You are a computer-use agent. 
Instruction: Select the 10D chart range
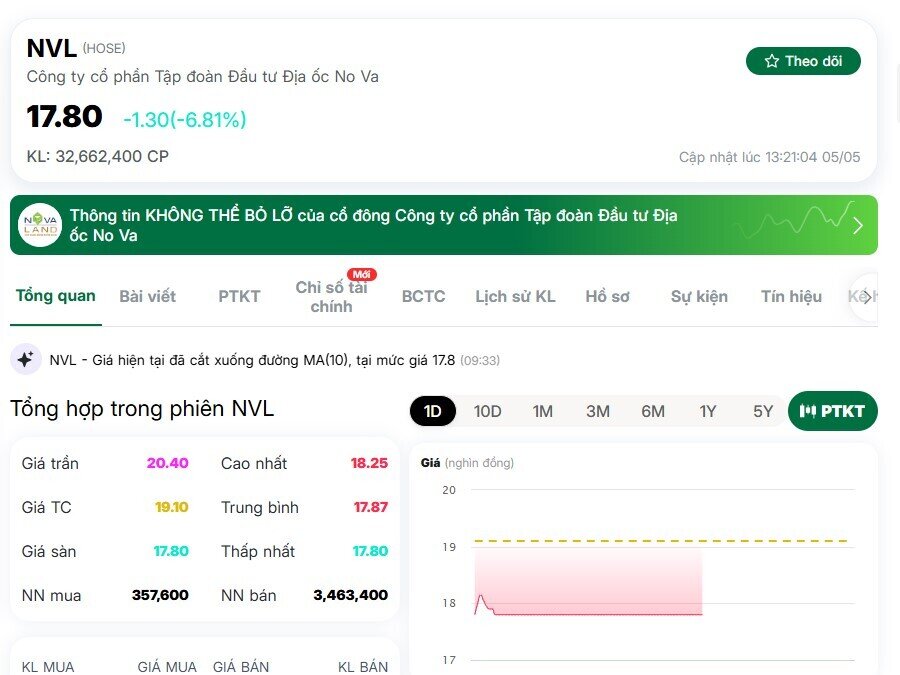pyautogui.click(x=487, y=411)
